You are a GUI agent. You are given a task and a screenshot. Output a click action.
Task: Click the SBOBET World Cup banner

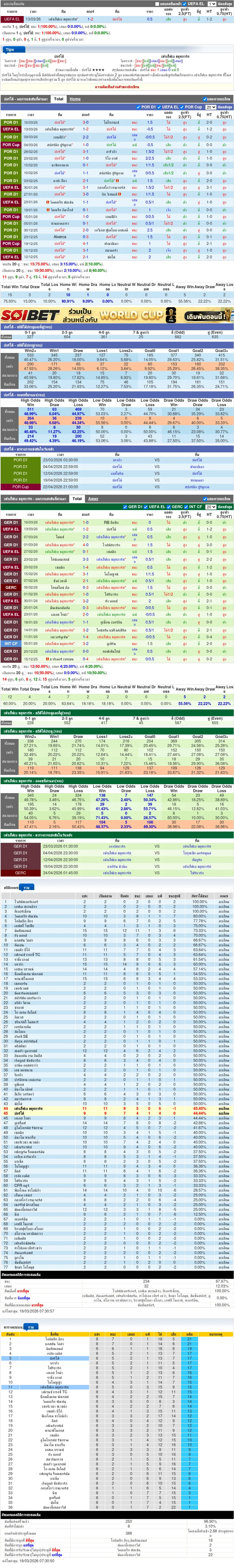pyautogui.click(x=117, y=315)
